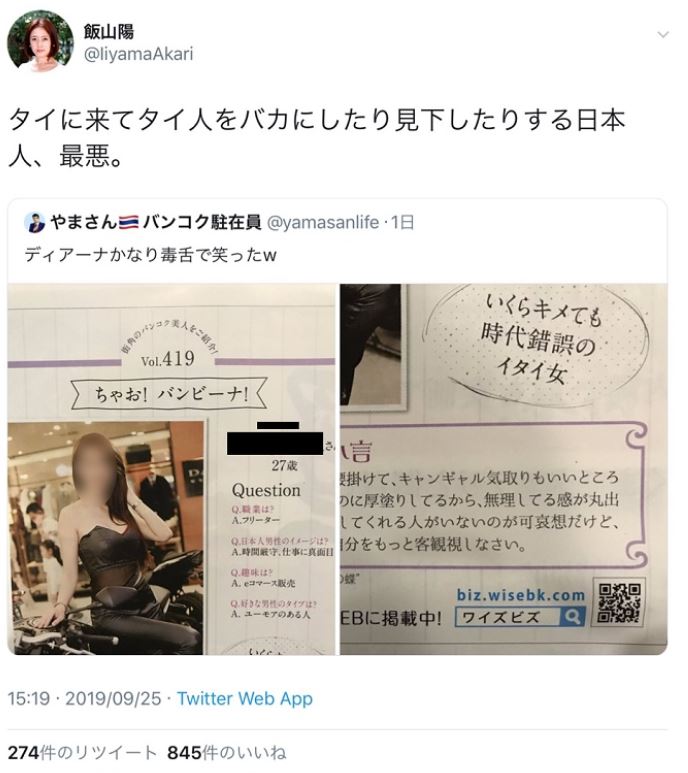Open the tweet options chevron menu
688x773 pixels.
[x=663, y=35]
